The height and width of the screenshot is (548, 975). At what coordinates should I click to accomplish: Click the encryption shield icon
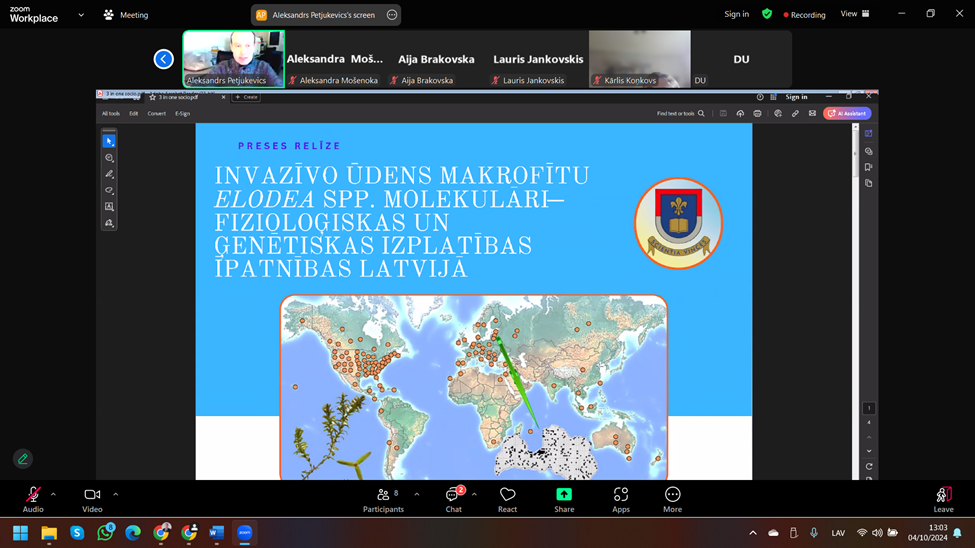click(x=767, y=14)
